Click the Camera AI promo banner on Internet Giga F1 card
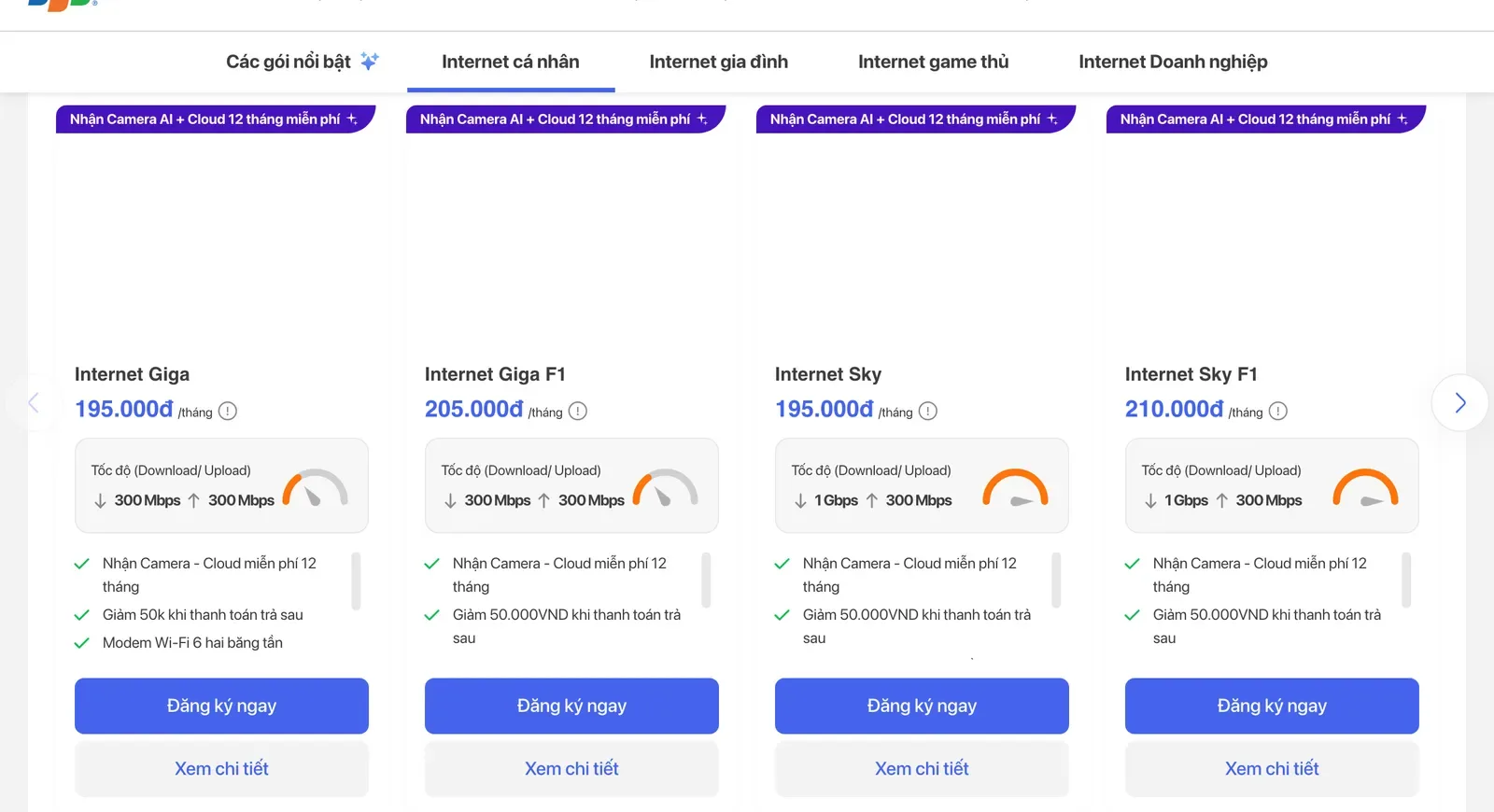The image size is (1494, 812). point(566,119)
